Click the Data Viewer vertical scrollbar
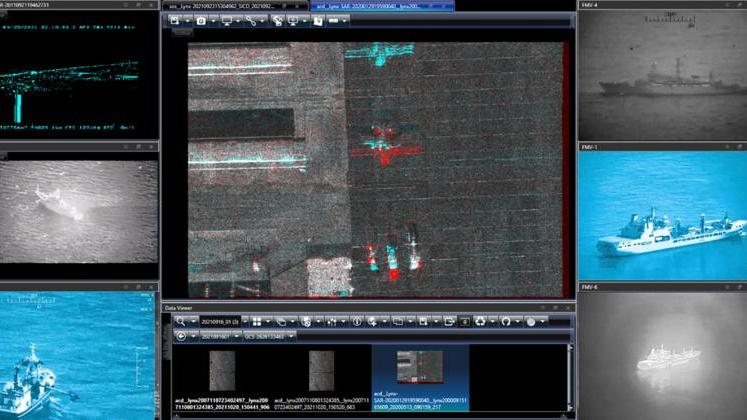 570,377
